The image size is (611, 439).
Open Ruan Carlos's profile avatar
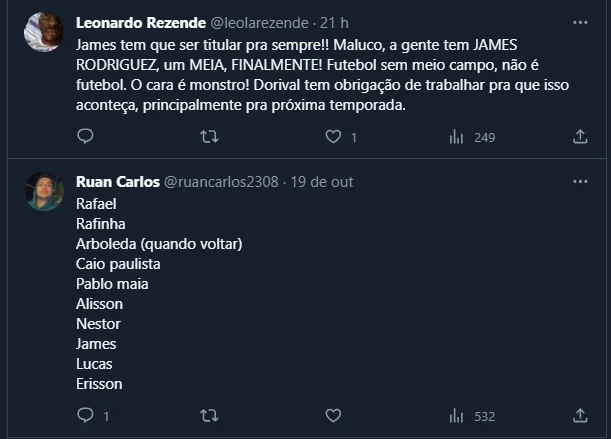pyautogui.click(x=44, y=191)
